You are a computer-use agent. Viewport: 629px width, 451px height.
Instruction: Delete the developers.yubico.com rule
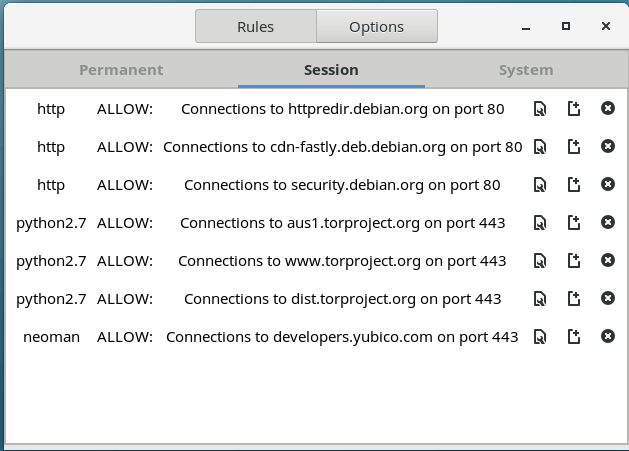[607, 337]
